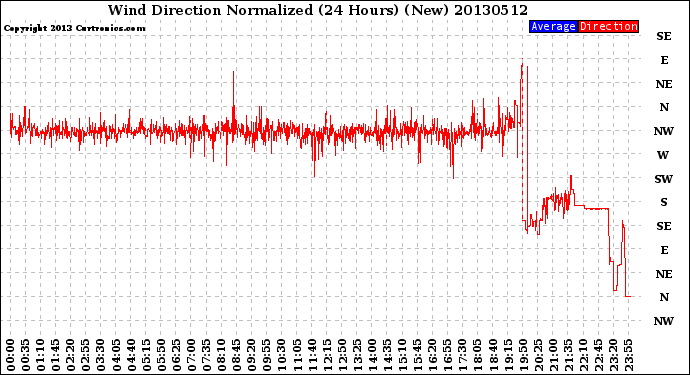The width and height of the screenshot is (690, 375).
Task: Select the 06:25 time label
Action: [x=176, y=355]
